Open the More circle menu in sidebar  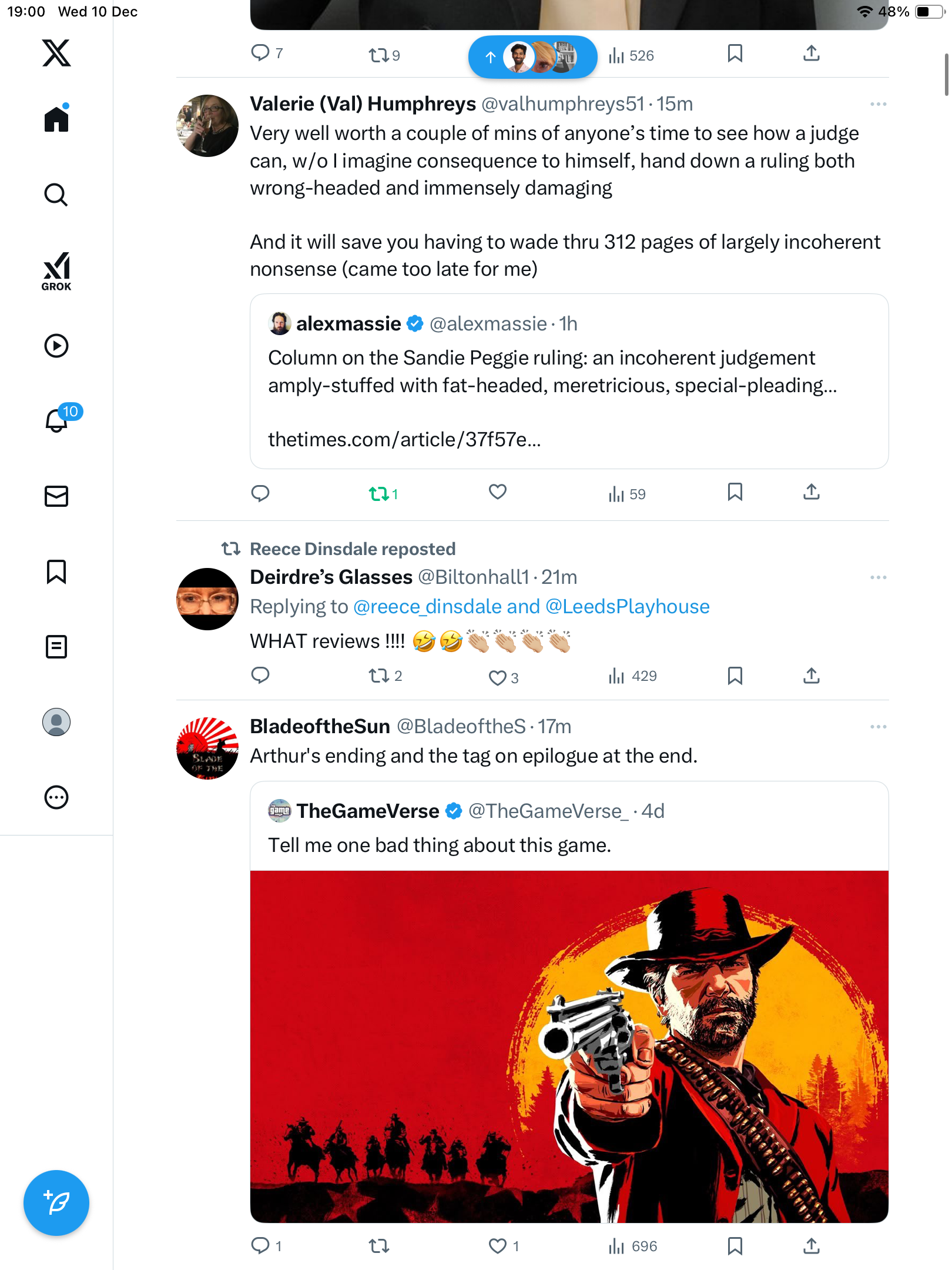pyautogui.click(x=56, y=797)
